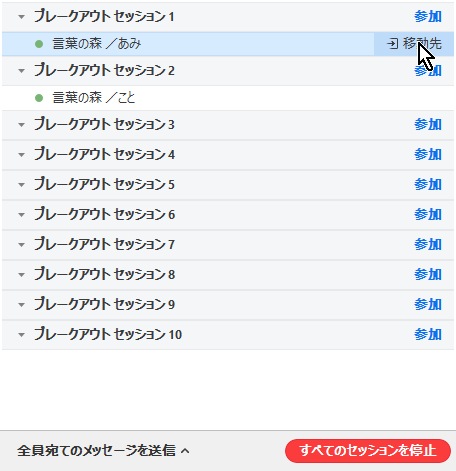The width and height of the screenshot is (456, 471).
Task: Join ブレークアウトセッション 6 via 参加
Action: pos(428,214)
